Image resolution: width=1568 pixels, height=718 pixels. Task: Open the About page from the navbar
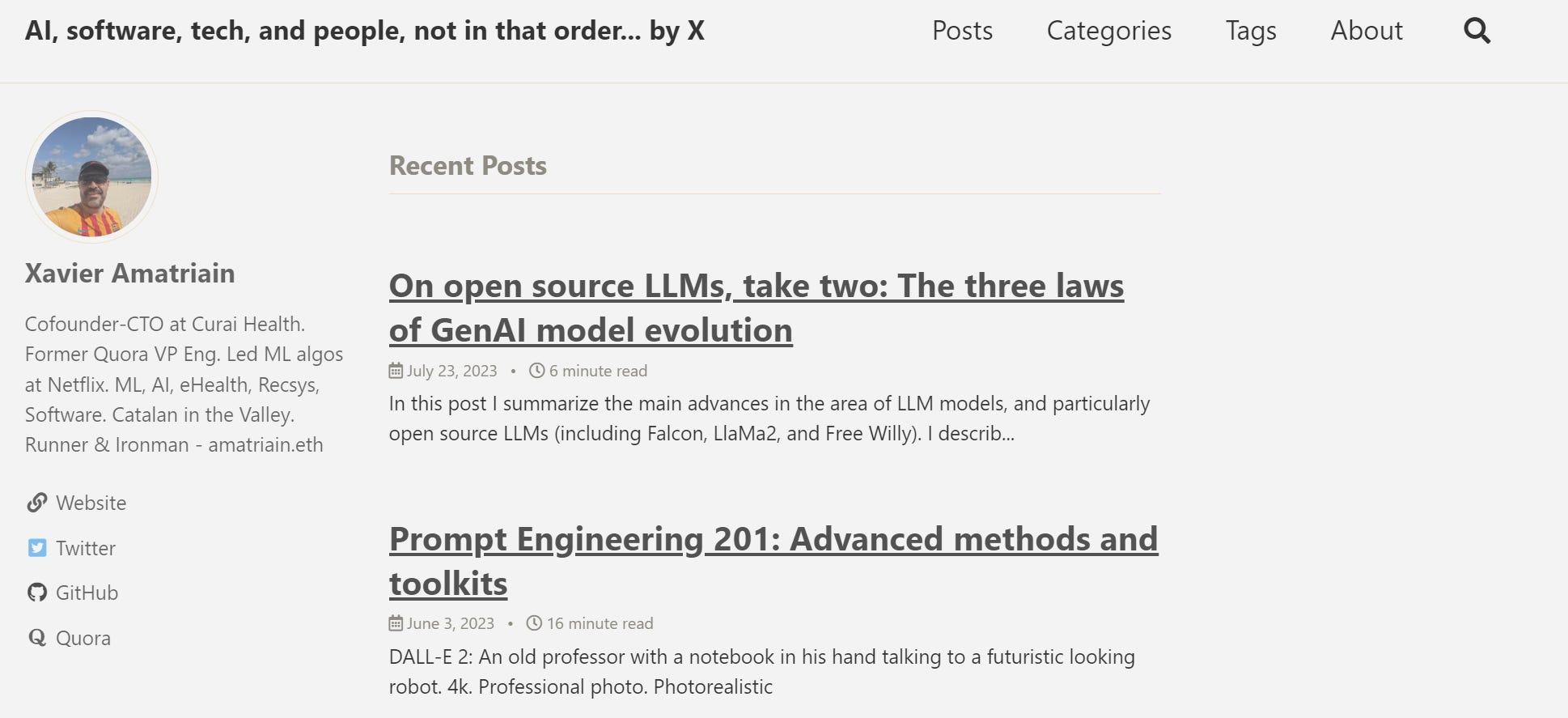point(1367,30)
